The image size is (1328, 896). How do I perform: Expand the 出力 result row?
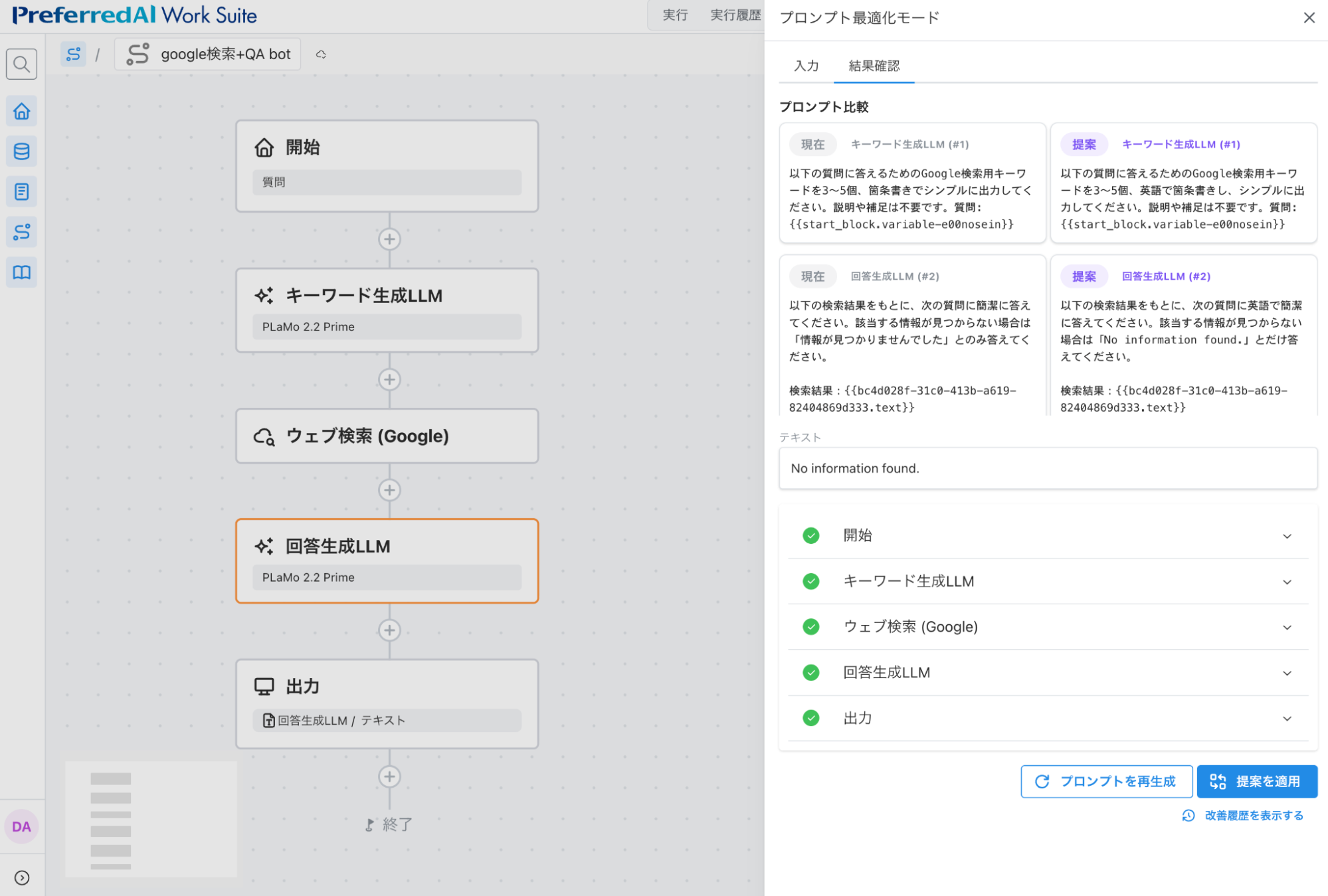pos(1286,719)
